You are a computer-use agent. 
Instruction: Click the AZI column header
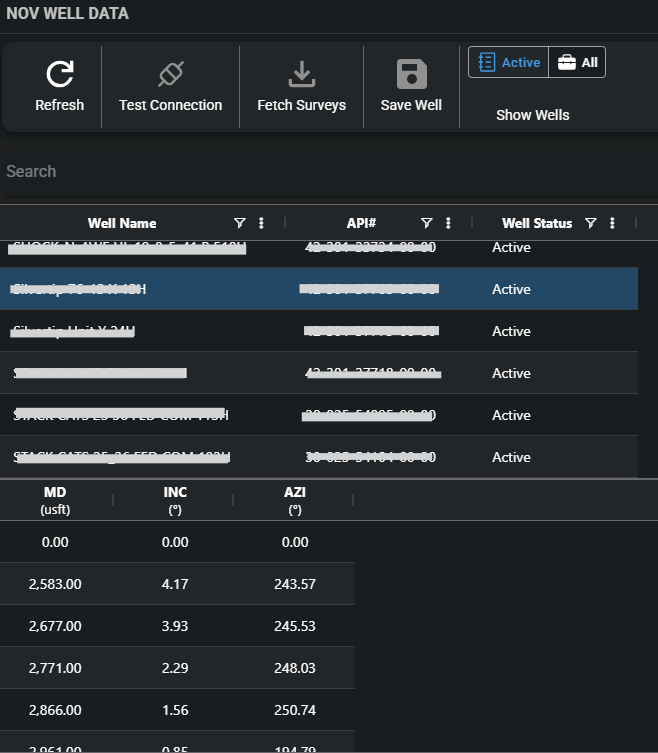[x=295, y=500]
